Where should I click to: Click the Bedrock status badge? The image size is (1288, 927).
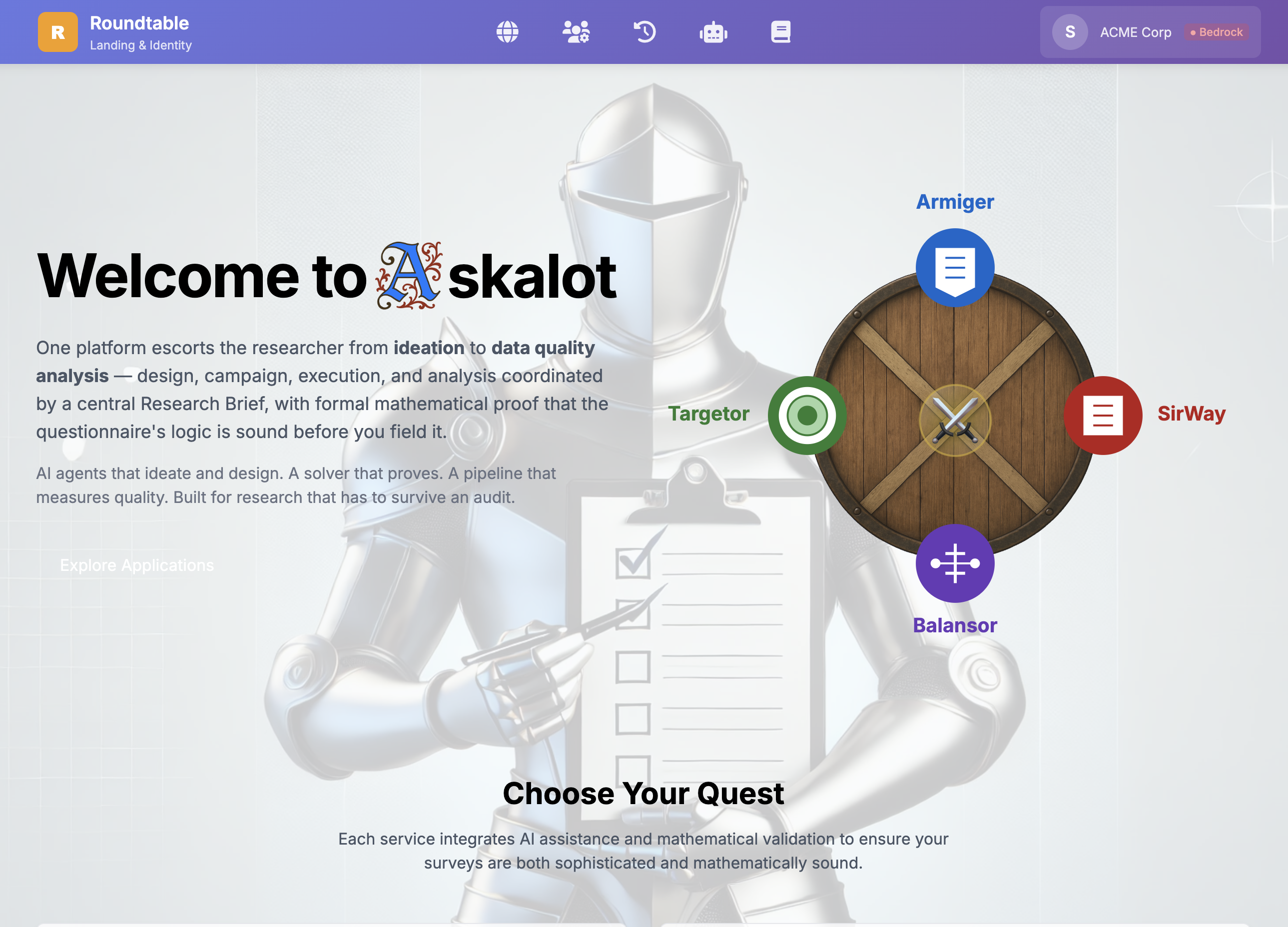tap(1216, 32)
